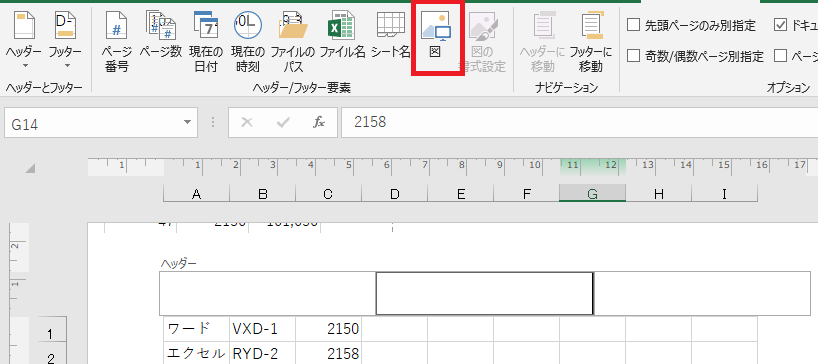Open the ヘッダー header dropdown button
Image resolution: width=818 pixels, height=364 pixels.
tap(23, 40)
